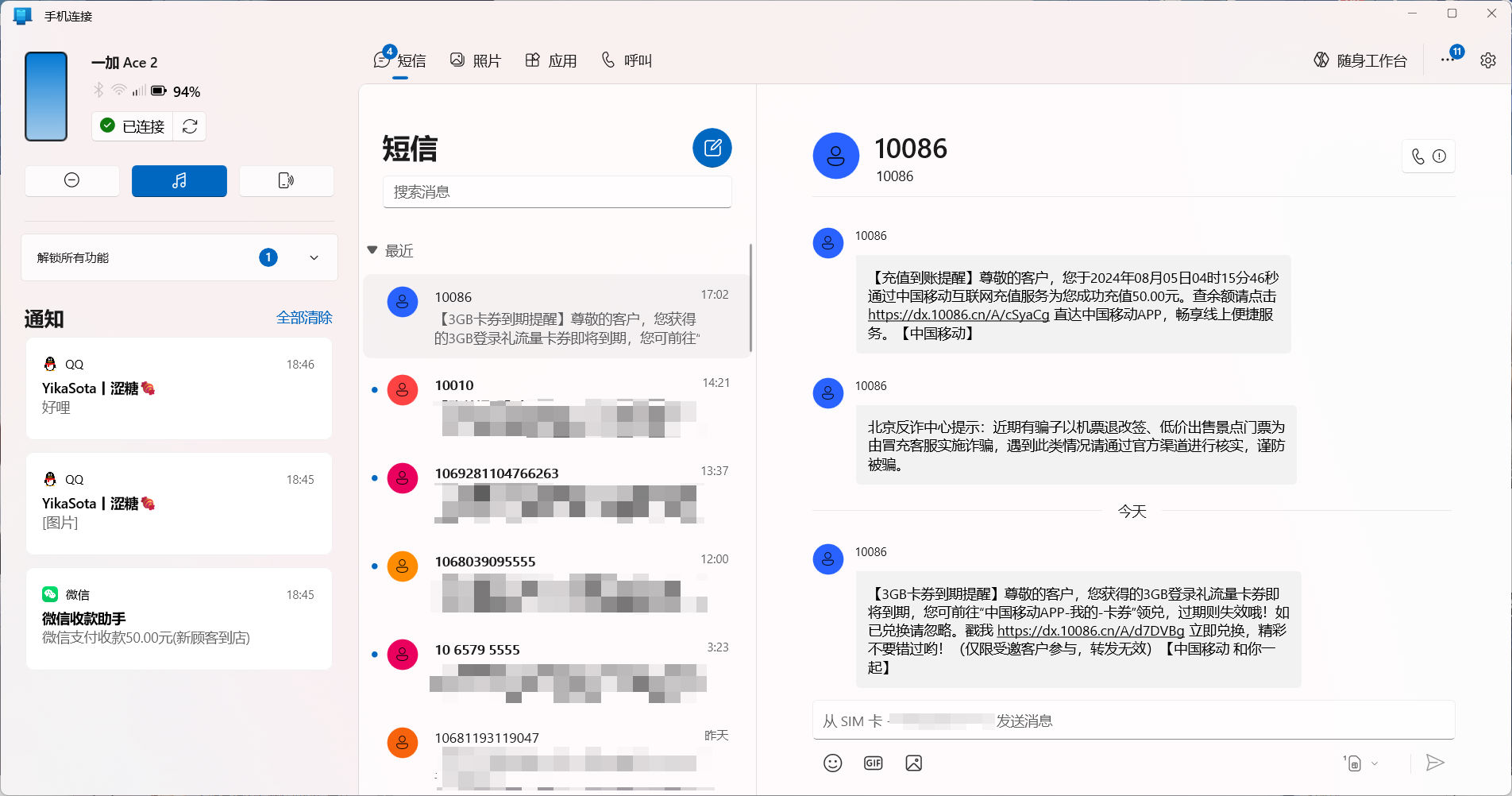Click the 微信 app icon in notification
The height and width of the screenshot is (796, 1512).
tap(50, 594)
